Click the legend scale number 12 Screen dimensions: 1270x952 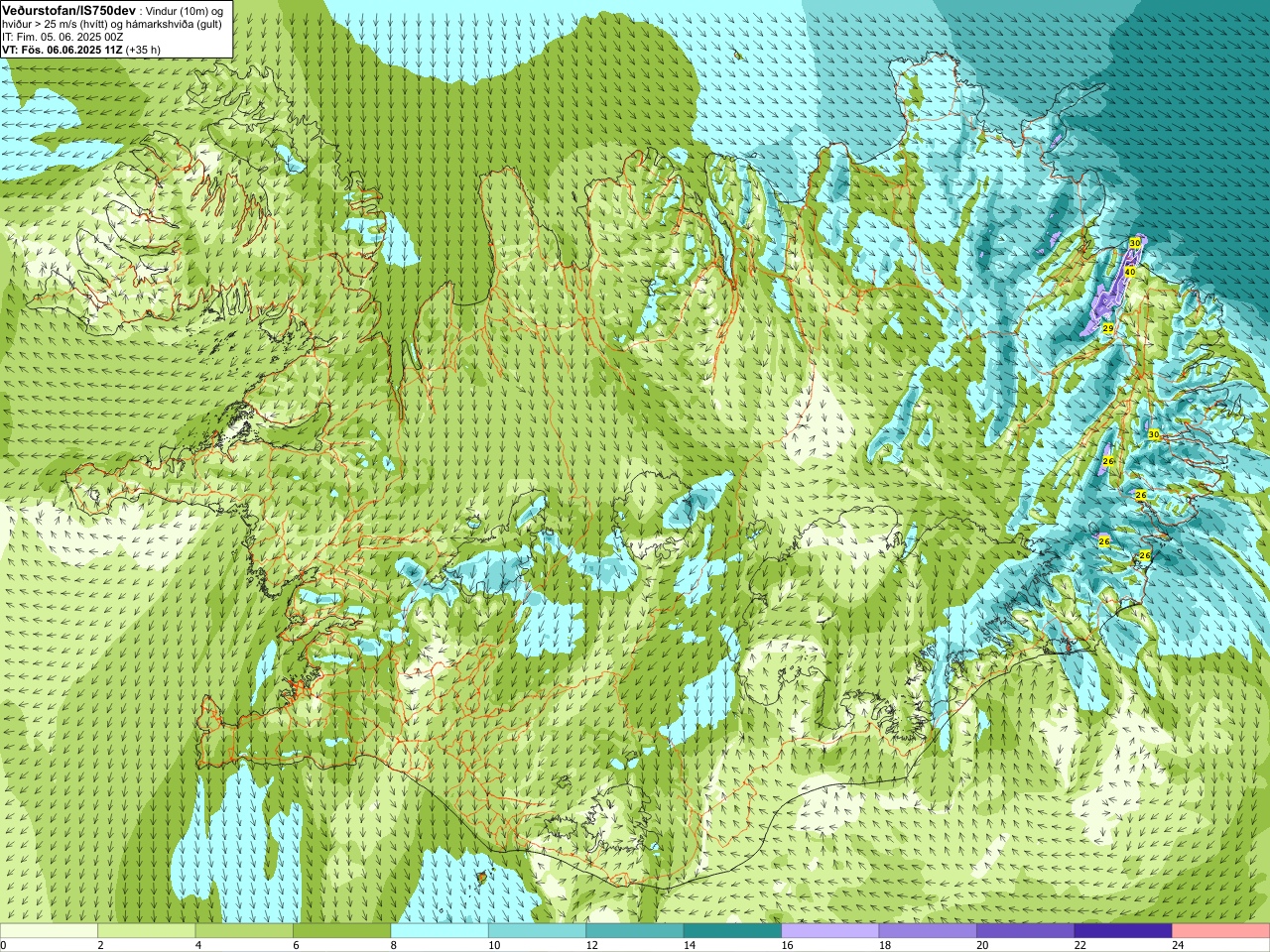tap(591, 946)
